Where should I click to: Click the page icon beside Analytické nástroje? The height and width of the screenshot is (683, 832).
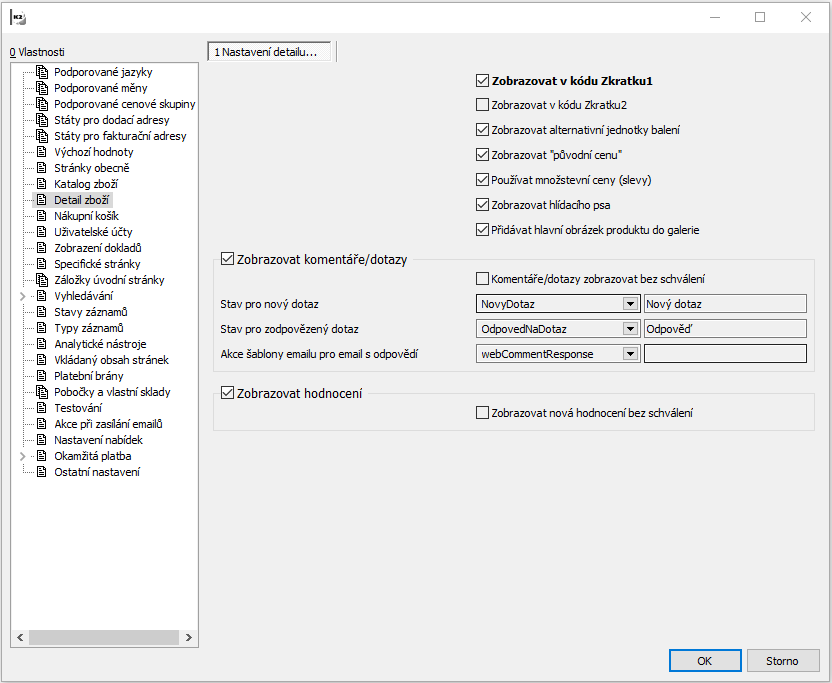click(x=41, y=344)
